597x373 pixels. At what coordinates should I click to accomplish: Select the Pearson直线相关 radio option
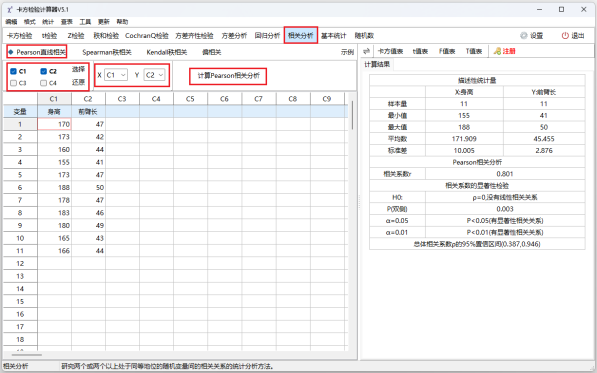pyautogui.click(x=37, y=52)
